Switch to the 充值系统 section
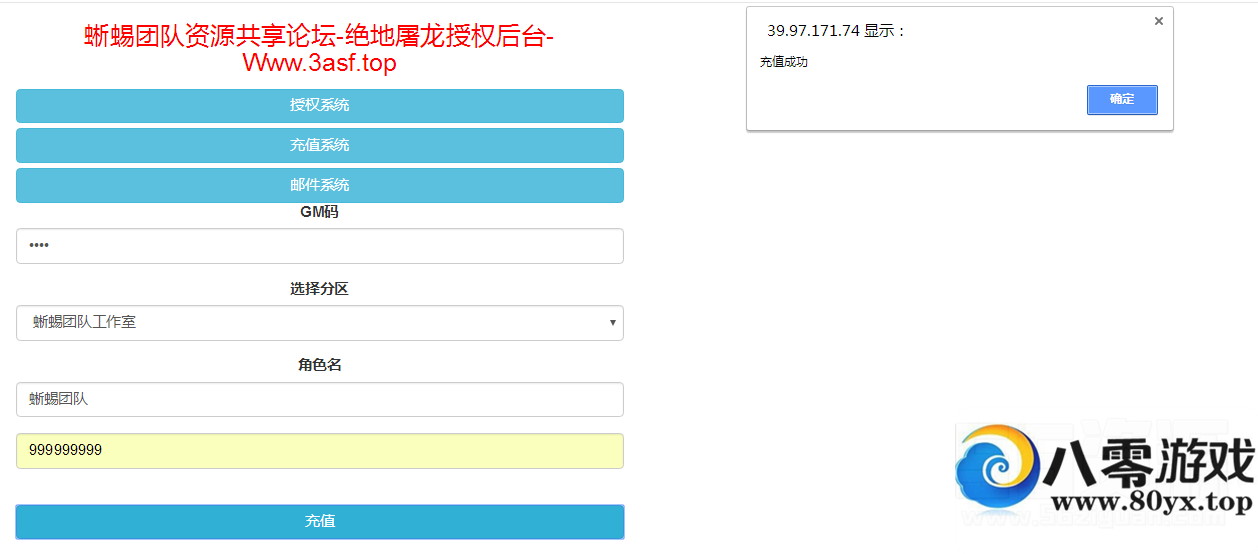The width and height of the screenshot is (1258, 554). coord(320,145)
